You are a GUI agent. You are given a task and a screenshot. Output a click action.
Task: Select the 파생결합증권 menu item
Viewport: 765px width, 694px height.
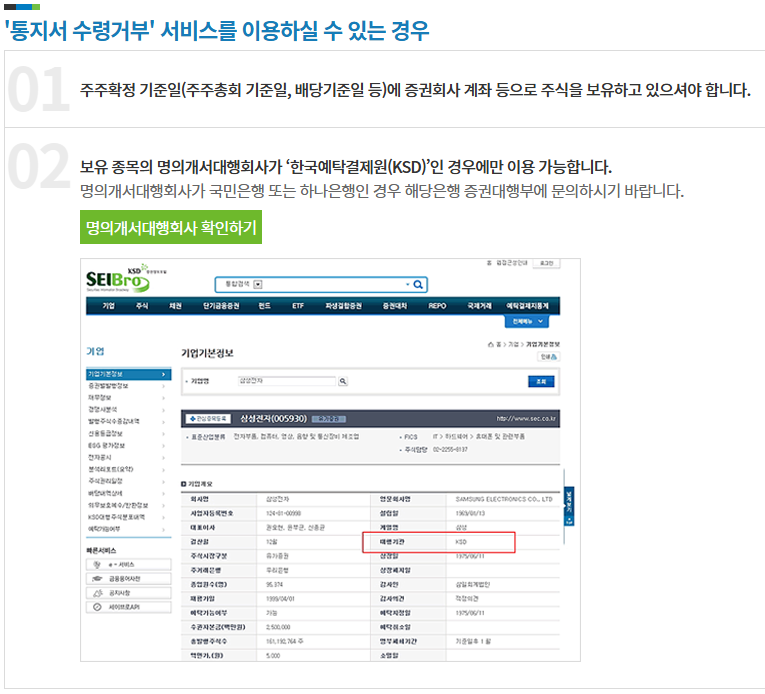tap(343, 306)
